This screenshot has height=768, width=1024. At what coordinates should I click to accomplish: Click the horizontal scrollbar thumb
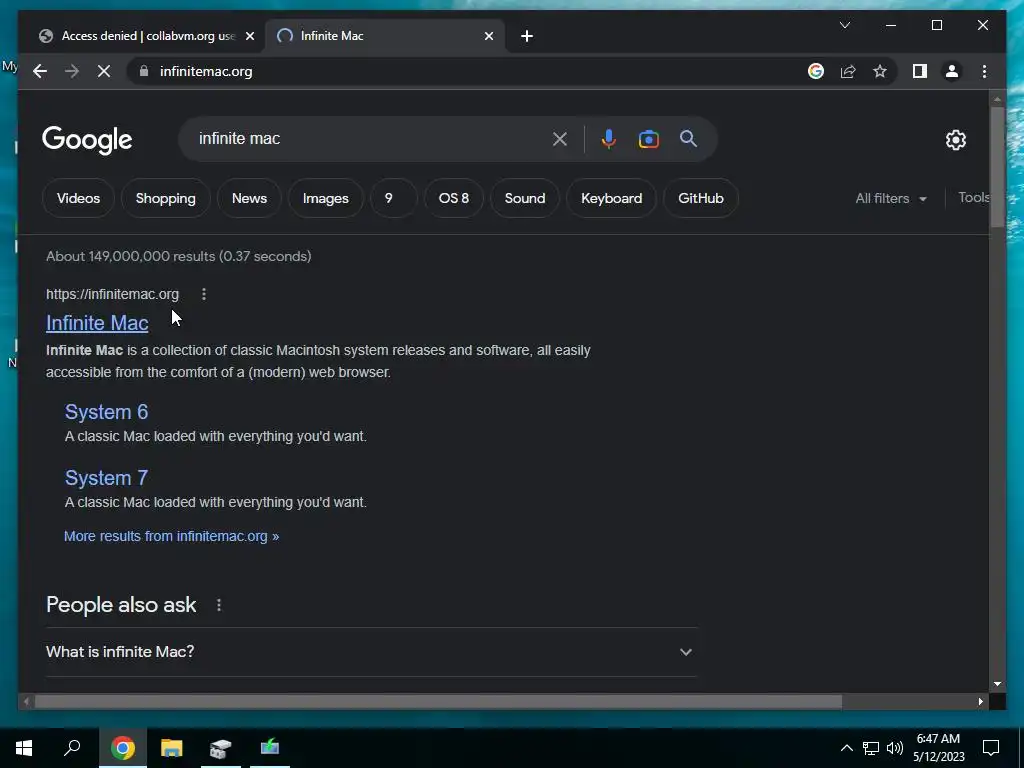click(x=438, y=702)
